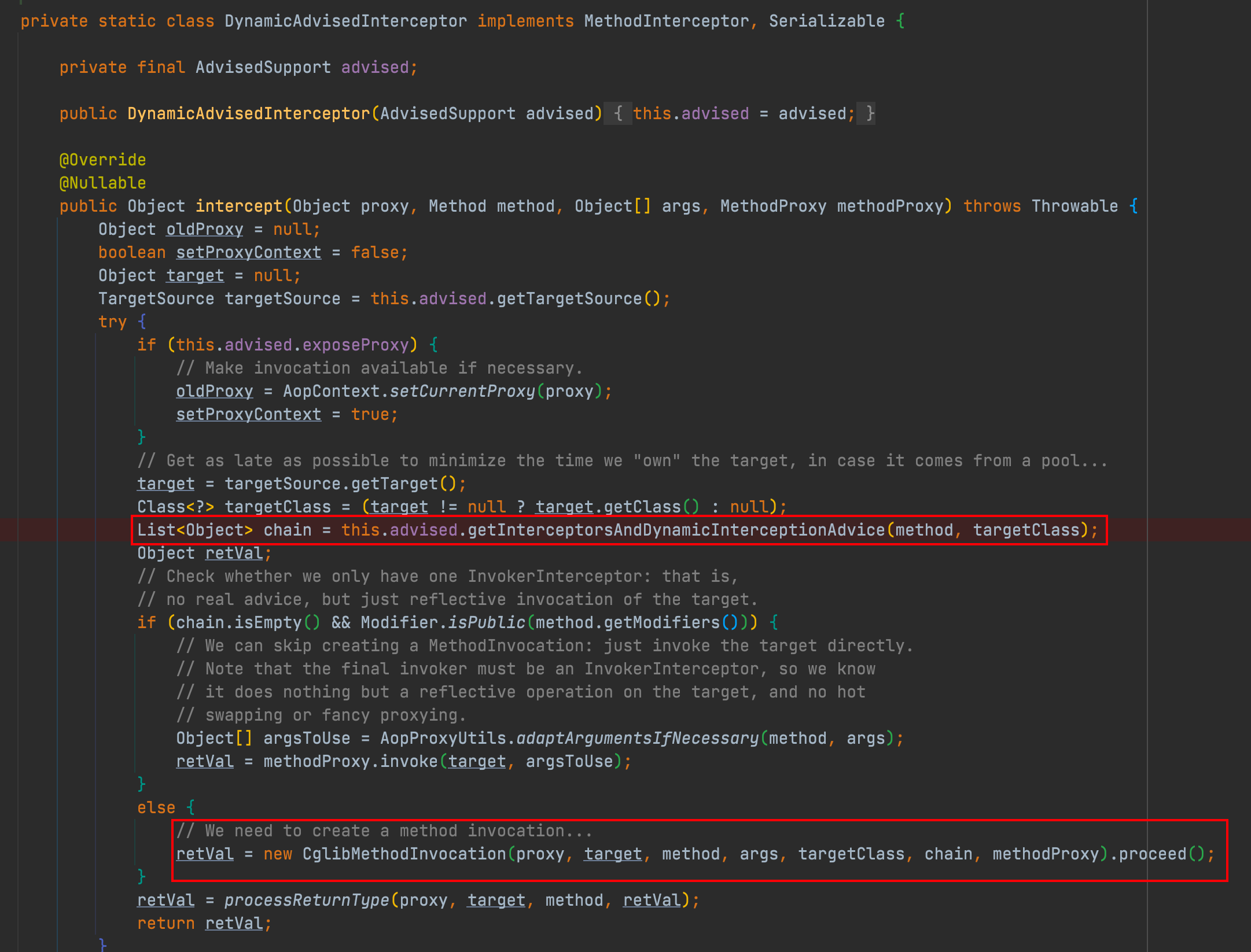Screen dimensions: 1251x952
Task: Click getTargetSource method call
Action: point(569,298)
